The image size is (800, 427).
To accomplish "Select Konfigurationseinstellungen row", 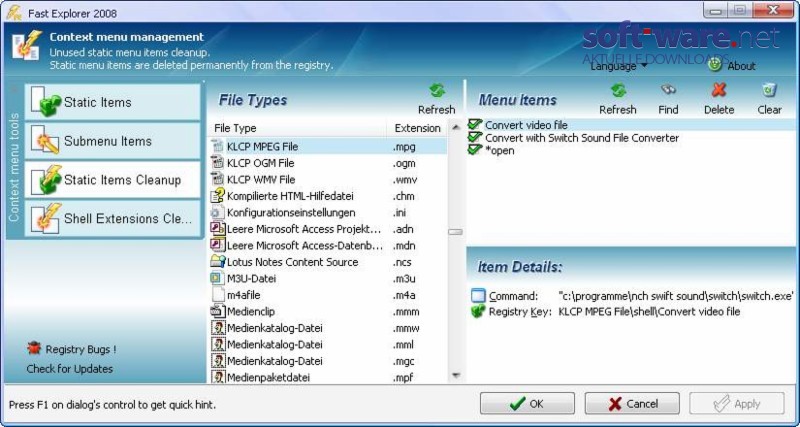I will [328, 212].
